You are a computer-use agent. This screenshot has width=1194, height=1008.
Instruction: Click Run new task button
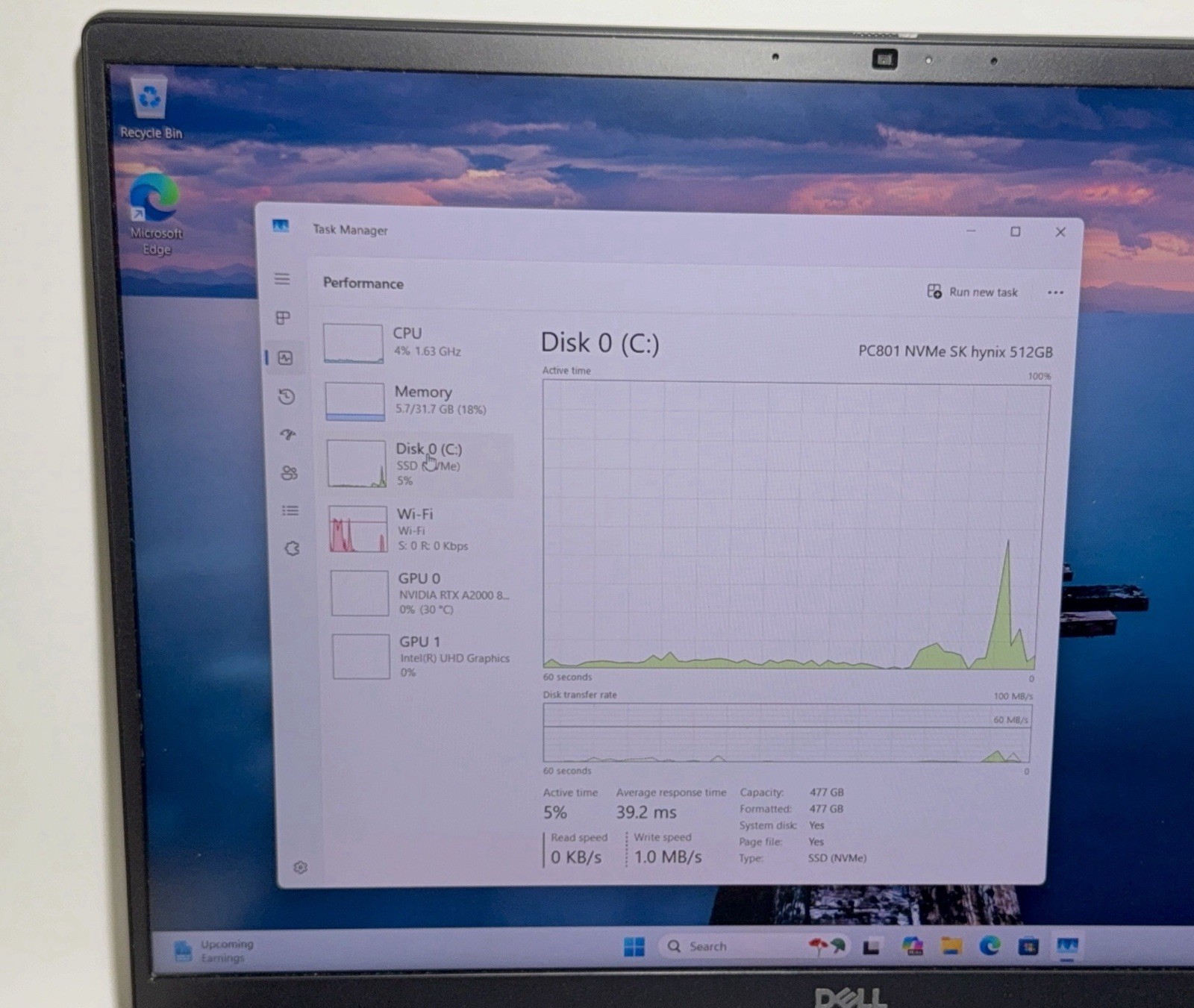click(x=972, y=292)
